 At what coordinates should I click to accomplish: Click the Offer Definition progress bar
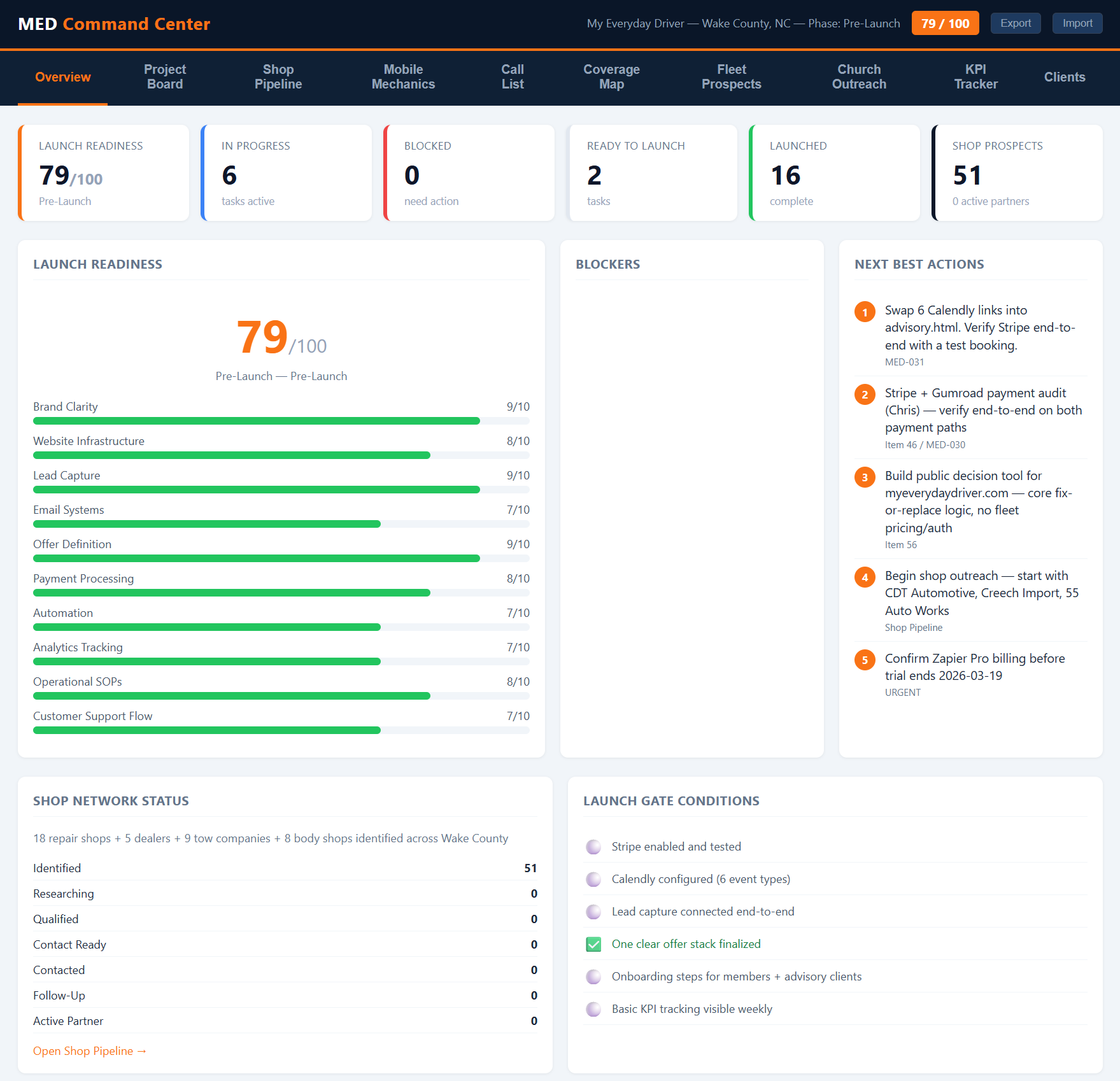pyautogui.click(x=281, y=558)
